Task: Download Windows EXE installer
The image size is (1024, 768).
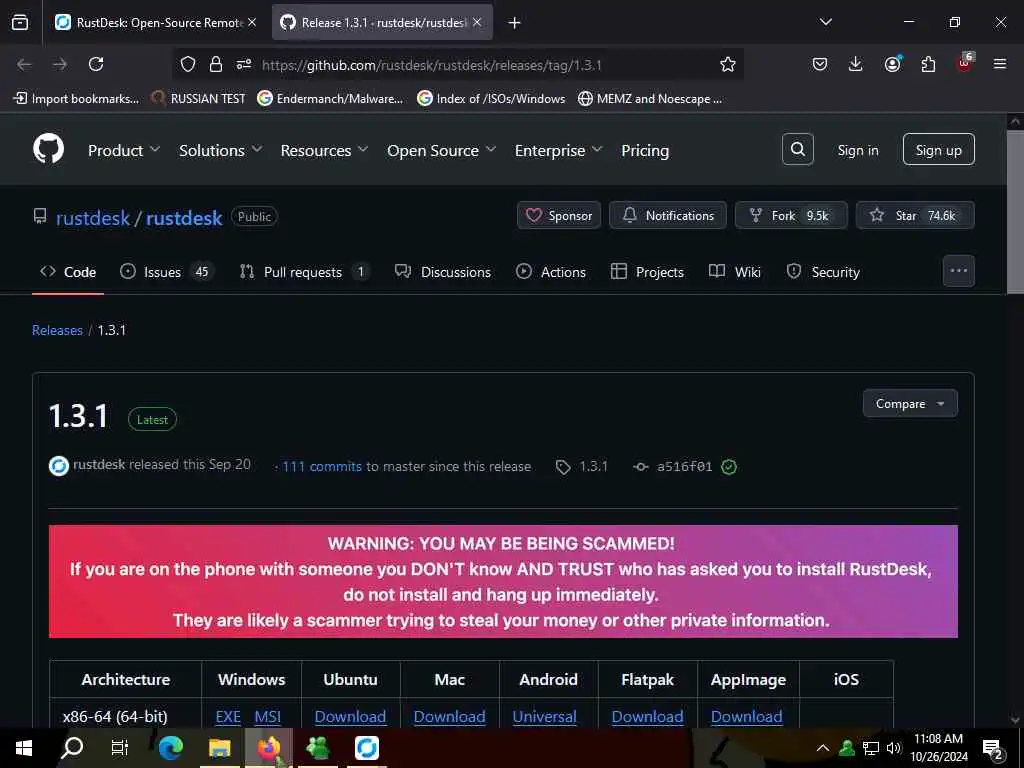Action: pos(228,716)
